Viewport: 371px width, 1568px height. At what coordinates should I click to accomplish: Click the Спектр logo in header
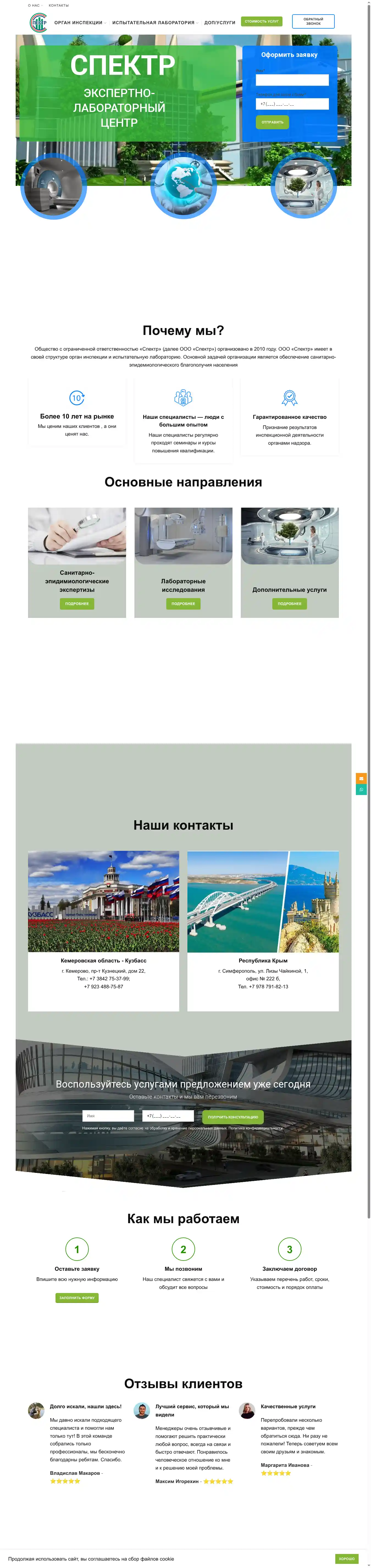coord(38,23)
